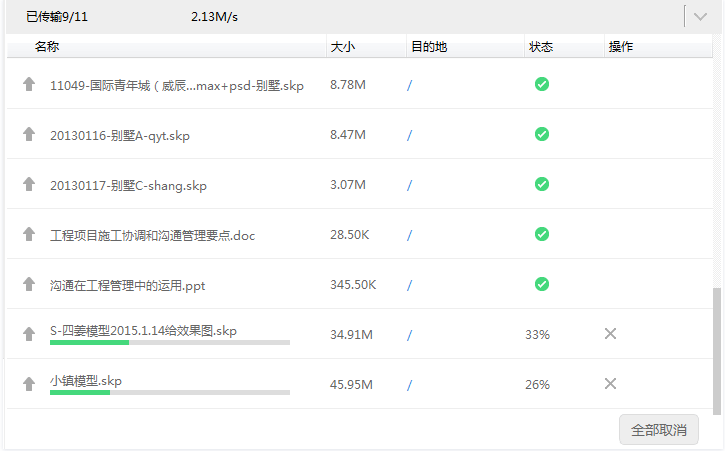Click green completed checkmark for 20130117-别墅C-shang.skp
Viewport: 725px width, 451px height.
coord(542,184)
